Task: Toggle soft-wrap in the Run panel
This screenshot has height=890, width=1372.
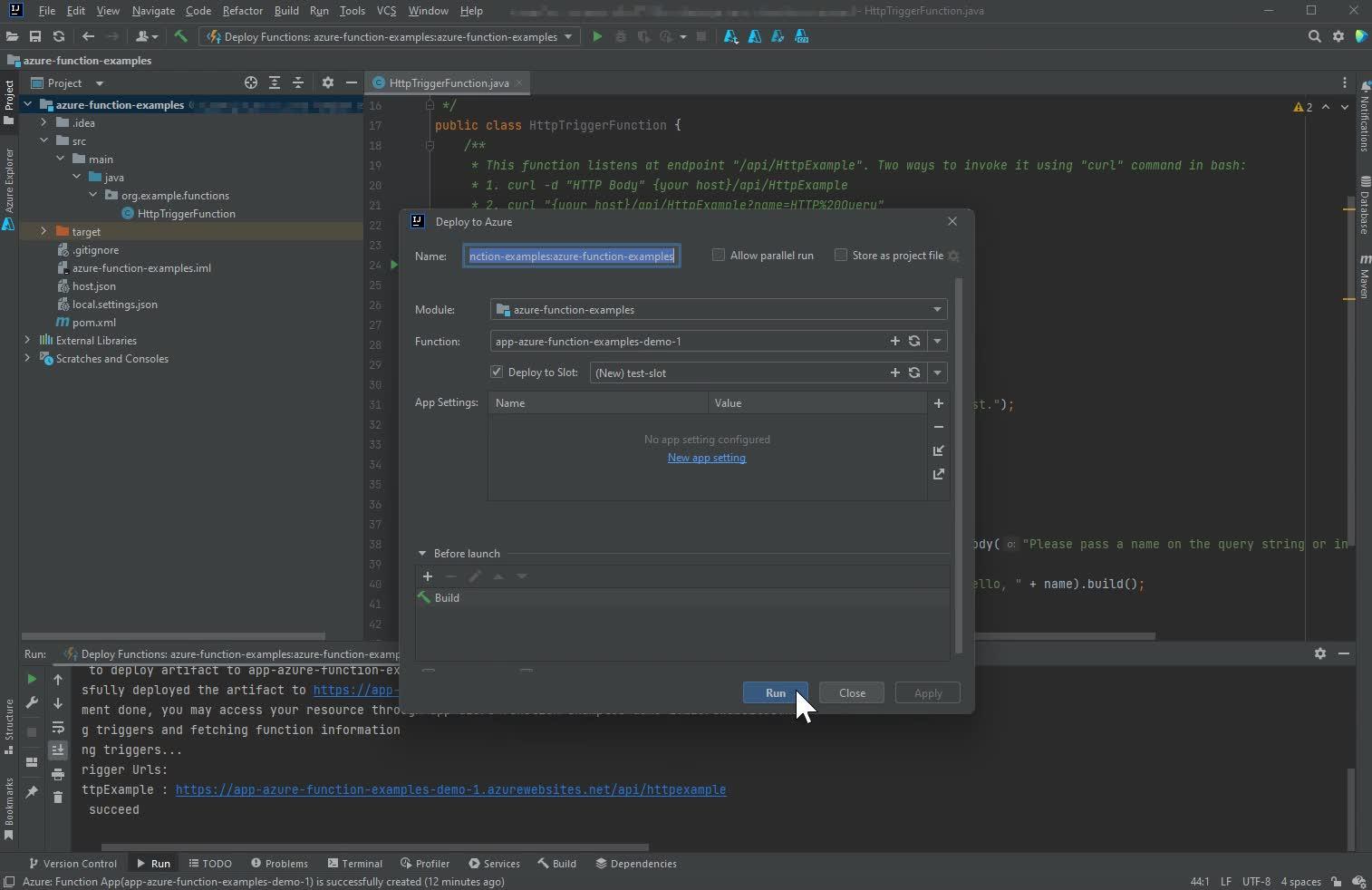Action: pyautogui.click(x=58, y=727)
